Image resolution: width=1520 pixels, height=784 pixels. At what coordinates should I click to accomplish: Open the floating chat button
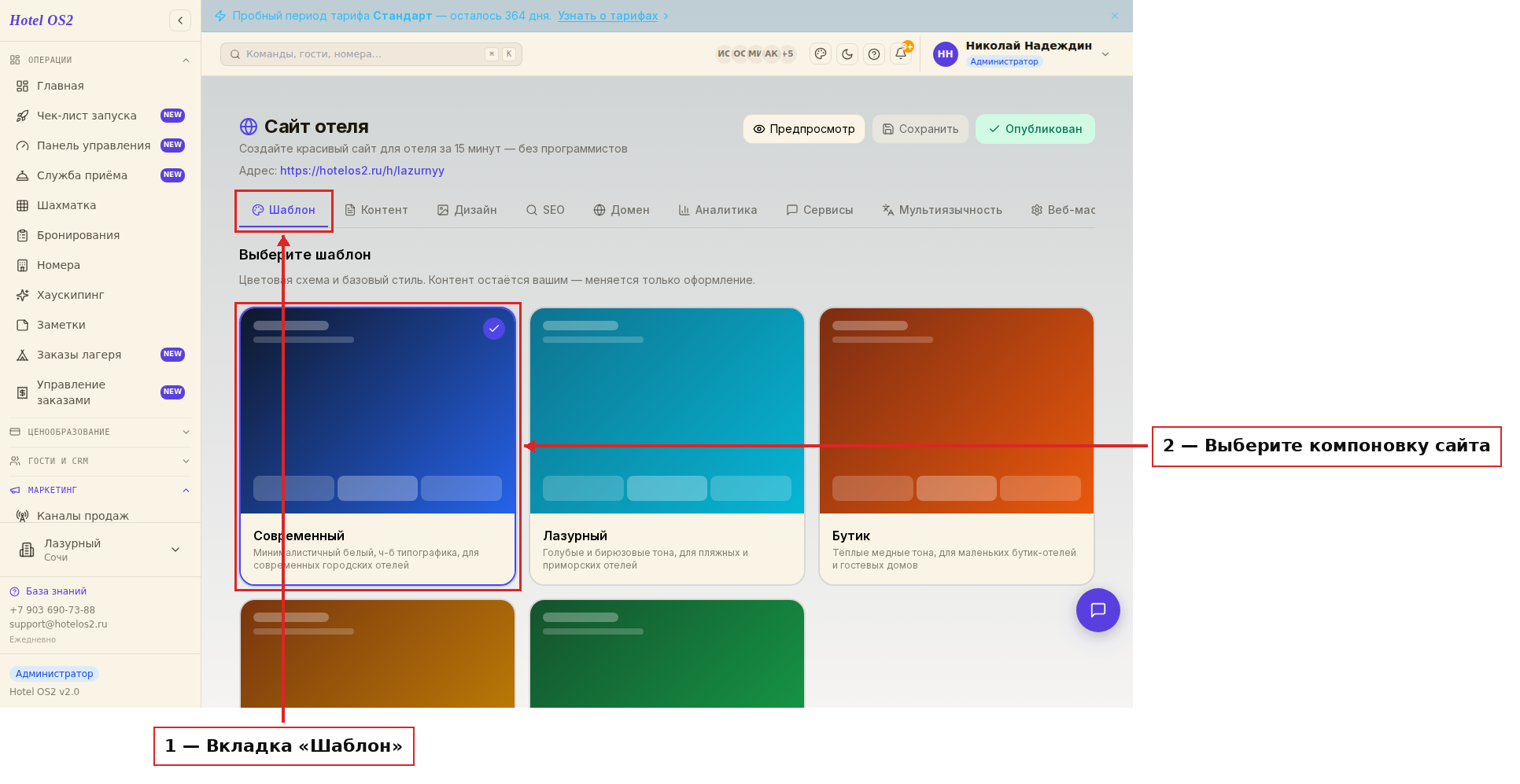coord(1098,610)
